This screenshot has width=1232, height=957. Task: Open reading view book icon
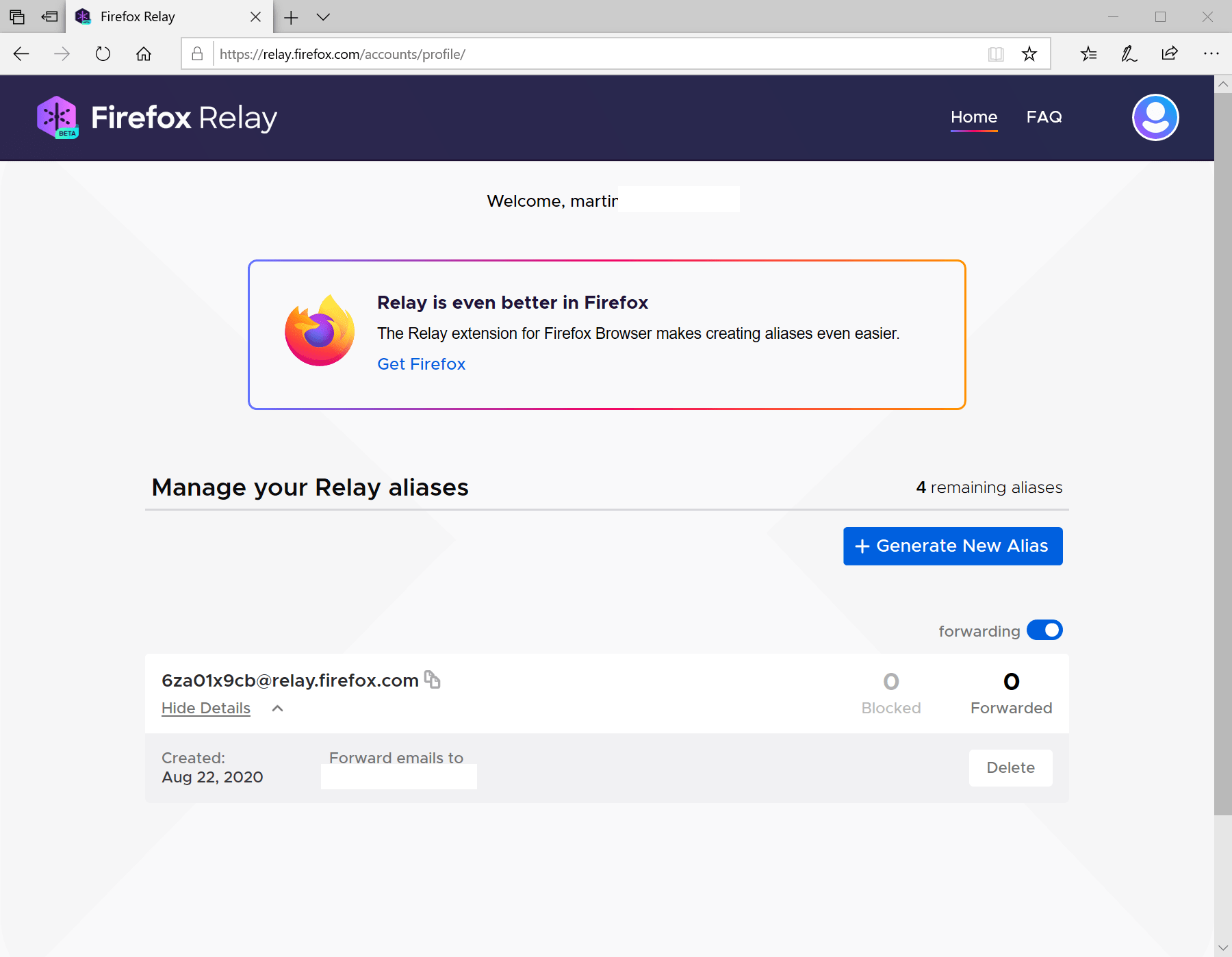996,54
